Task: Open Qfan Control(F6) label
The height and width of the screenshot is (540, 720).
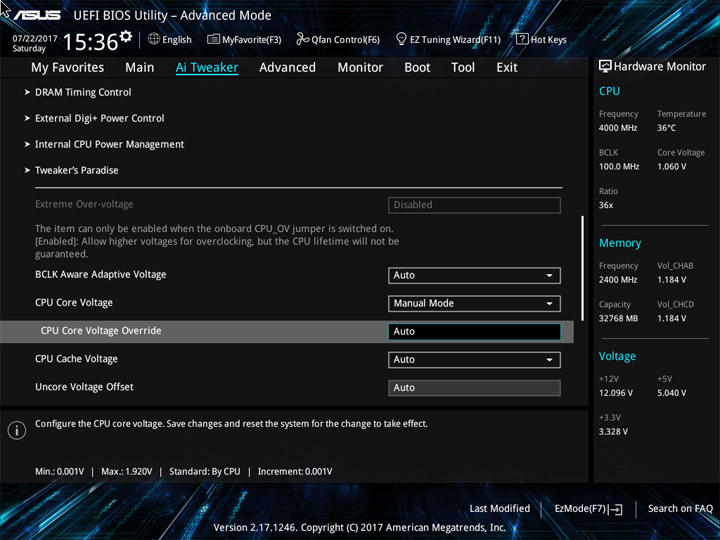Action: (345, 40)
